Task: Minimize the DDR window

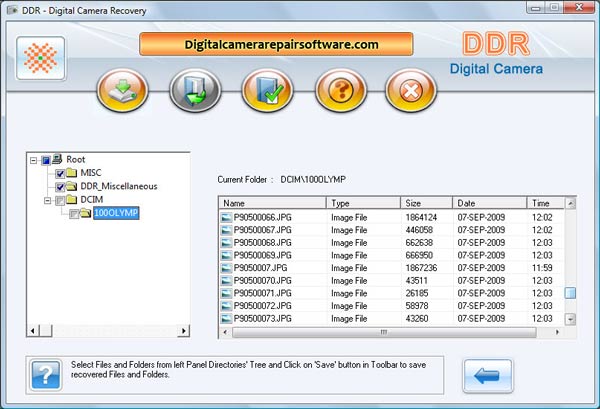Action: [536, 8]
